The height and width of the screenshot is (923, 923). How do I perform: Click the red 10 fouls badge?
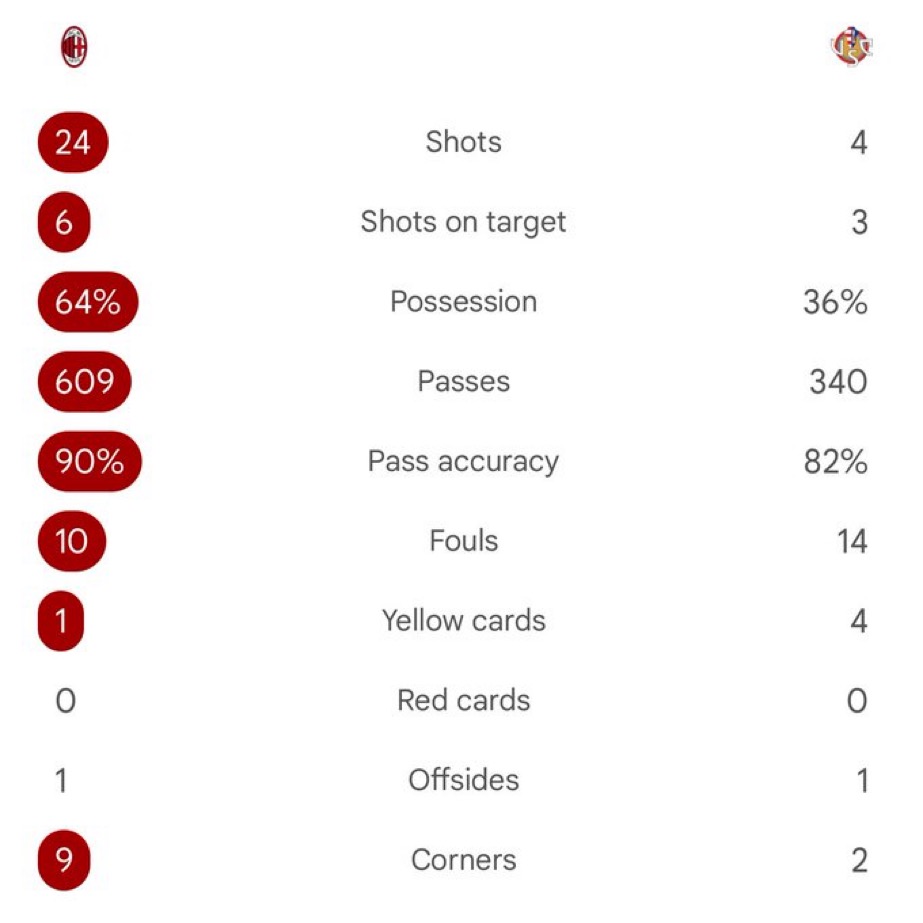click(72, 541)
